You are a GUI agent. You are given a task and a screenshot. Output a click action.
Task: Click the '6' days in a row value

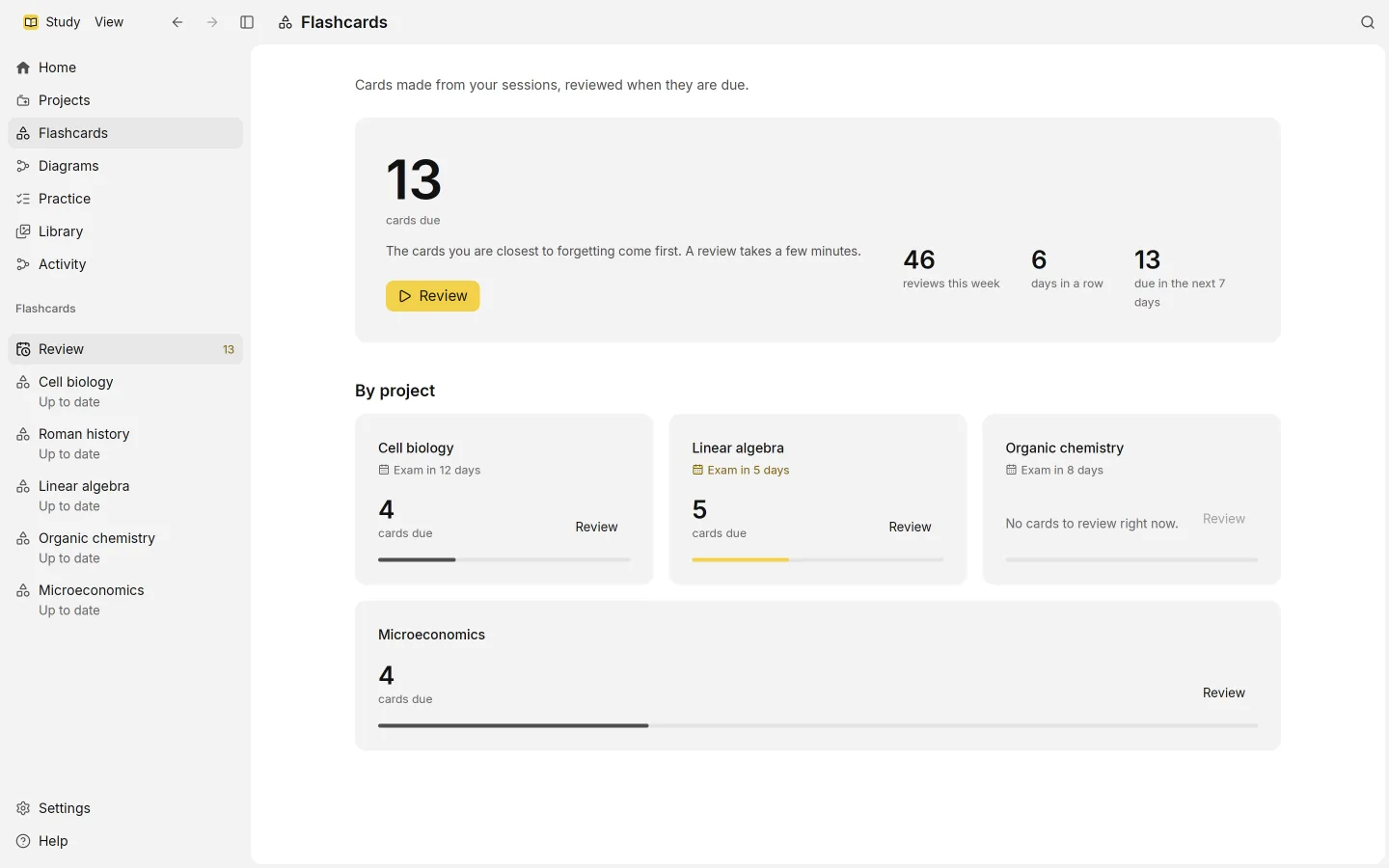click(x=1039, y=259)
